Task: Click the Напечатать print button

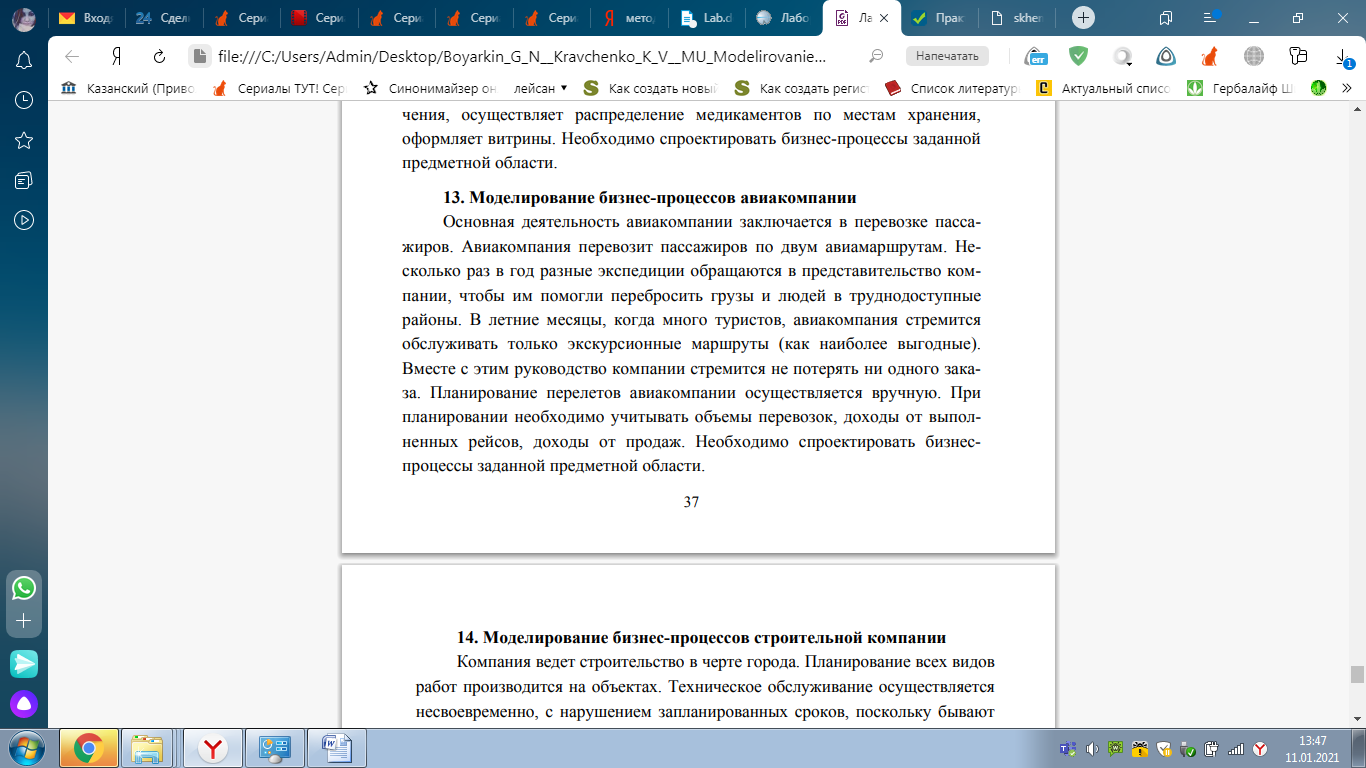Action: (x=947, y=56)
